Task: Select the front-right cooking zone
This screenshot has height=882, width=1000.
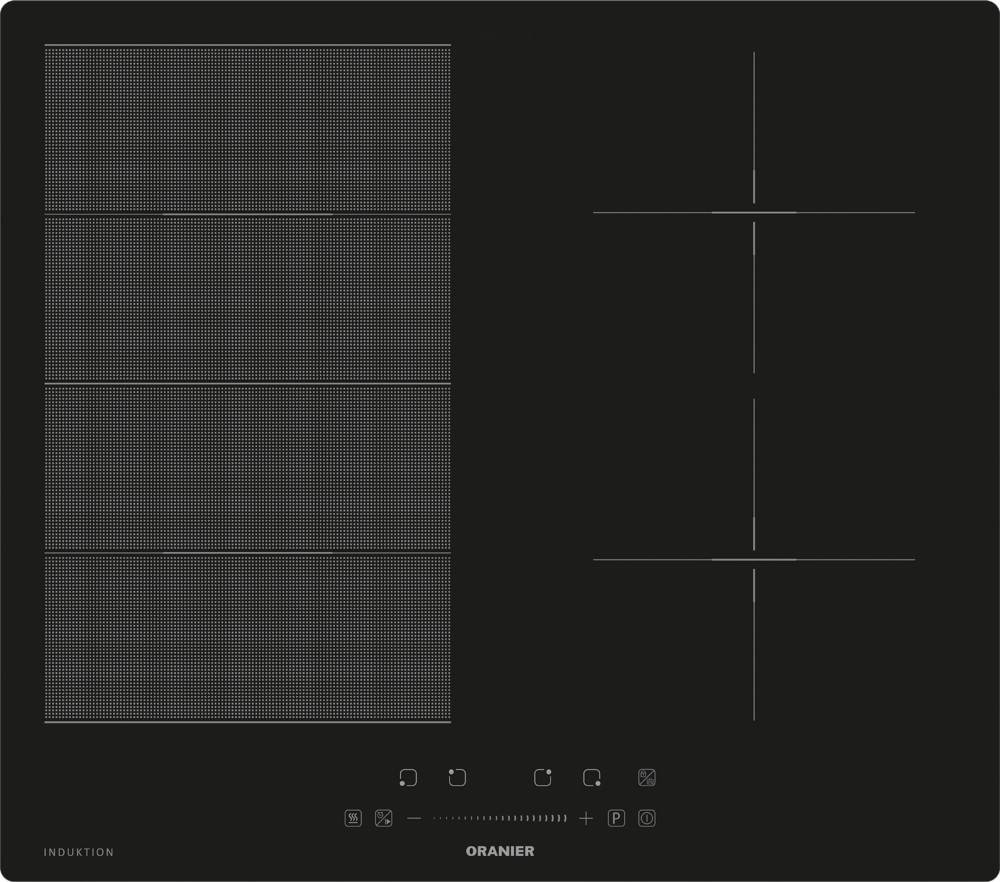Action: click(x=592, y=778)
